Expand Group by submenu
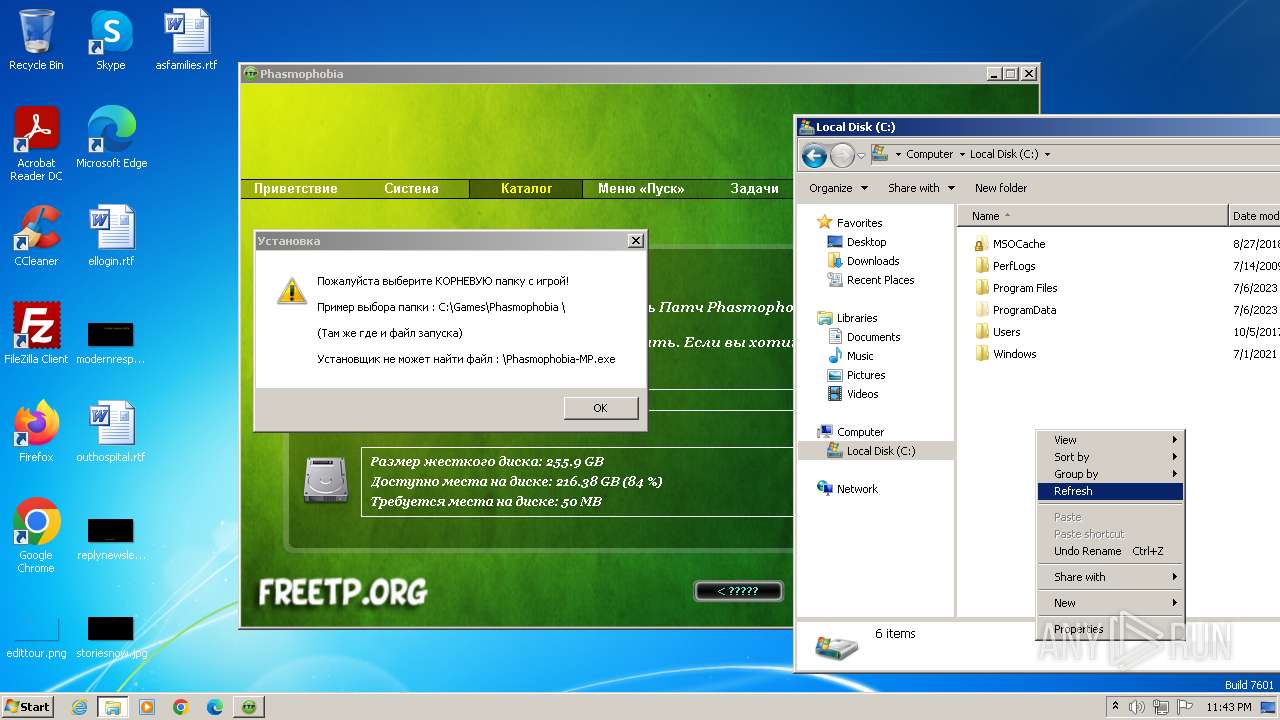This screenshot has height=720, width=1280. point(1110,474)
